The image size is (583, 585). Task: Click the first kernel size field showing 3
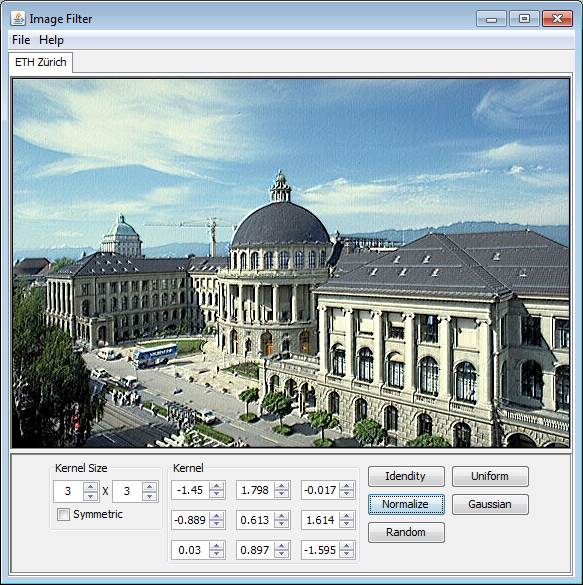[68, 491]
